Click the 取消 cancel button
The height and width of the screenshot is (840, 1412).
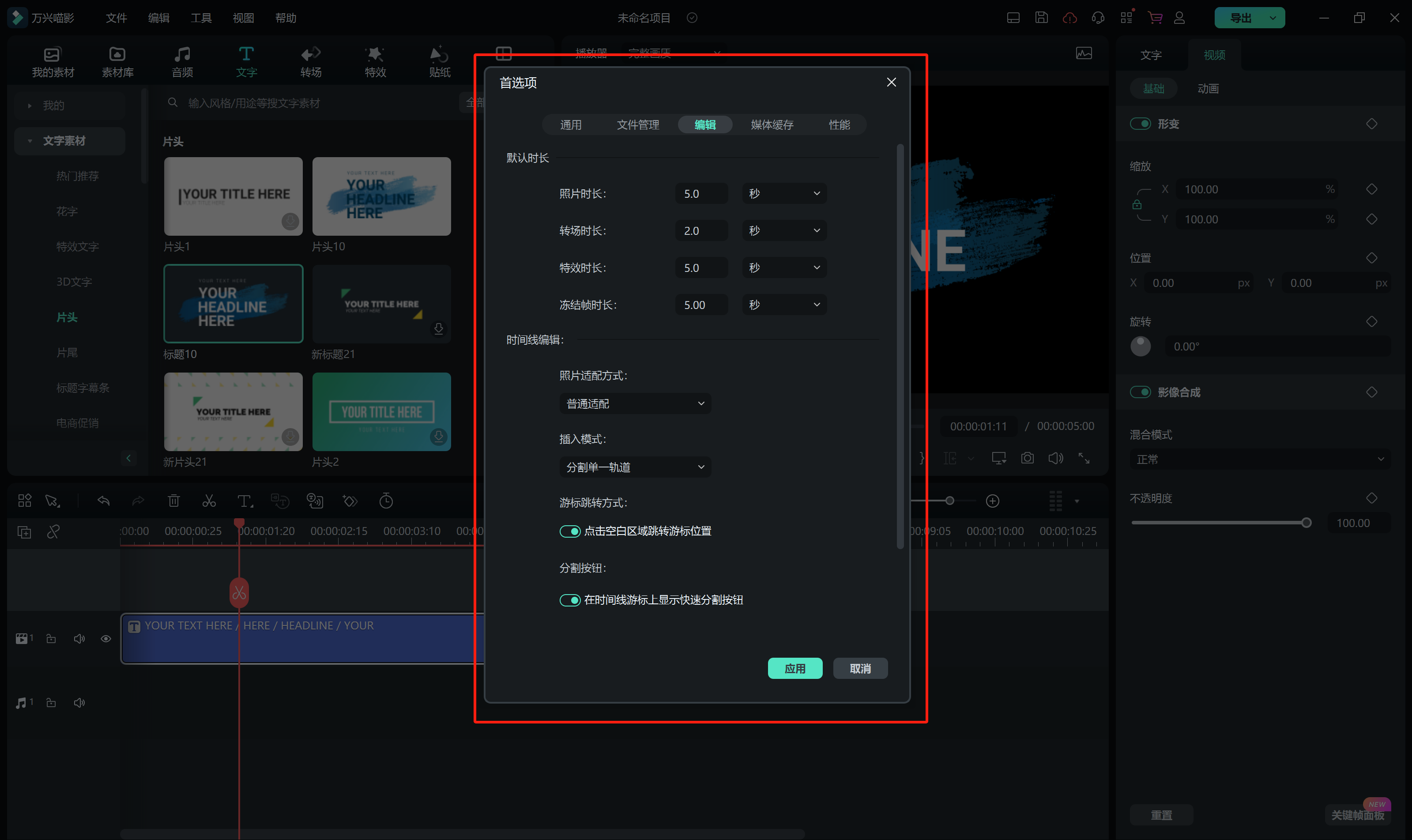tap(860, 668)
